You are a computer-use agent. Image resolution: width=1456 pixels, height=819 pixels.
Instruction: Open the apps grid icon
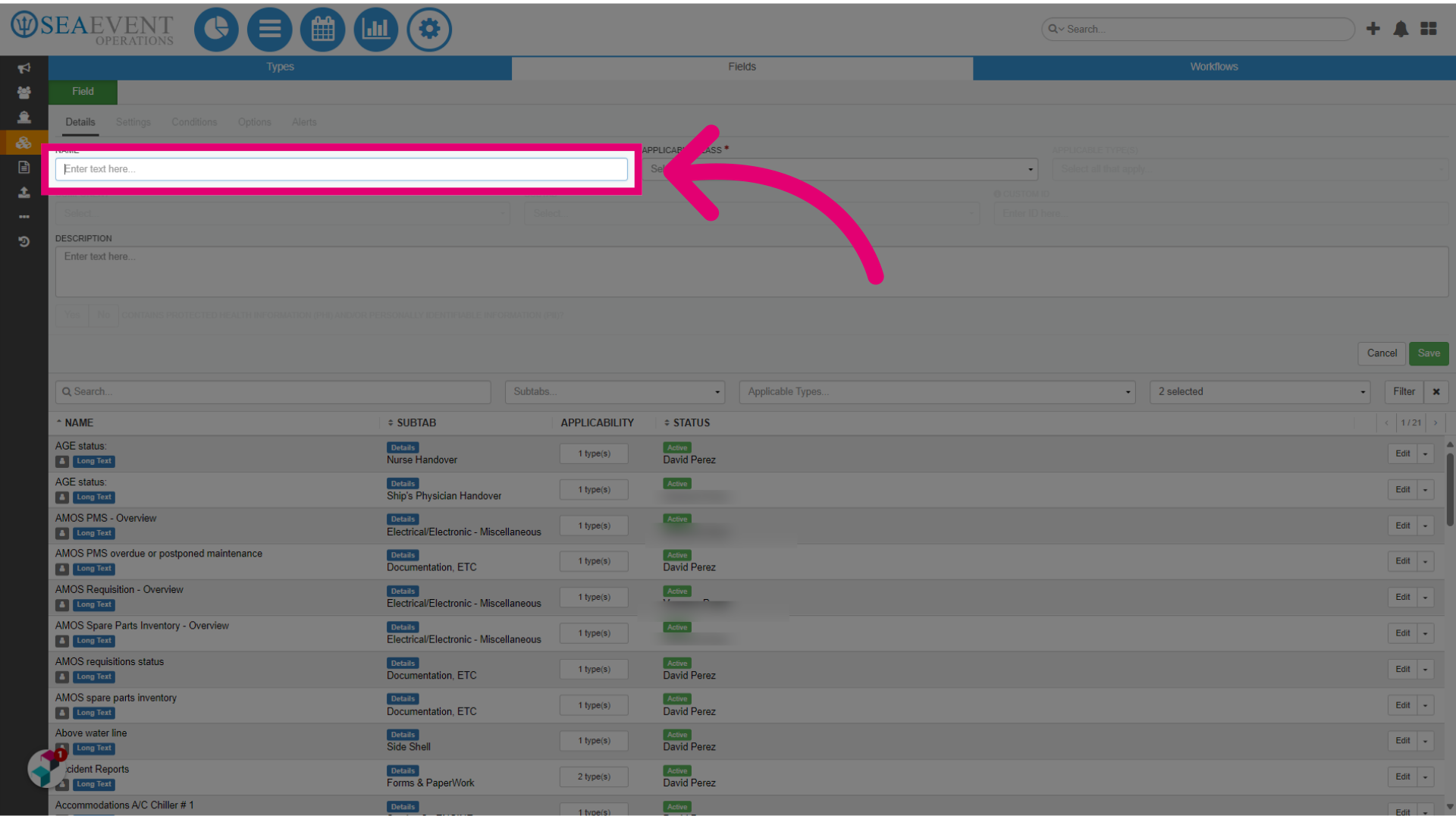pyautogui.click(x=1429, y=29)
